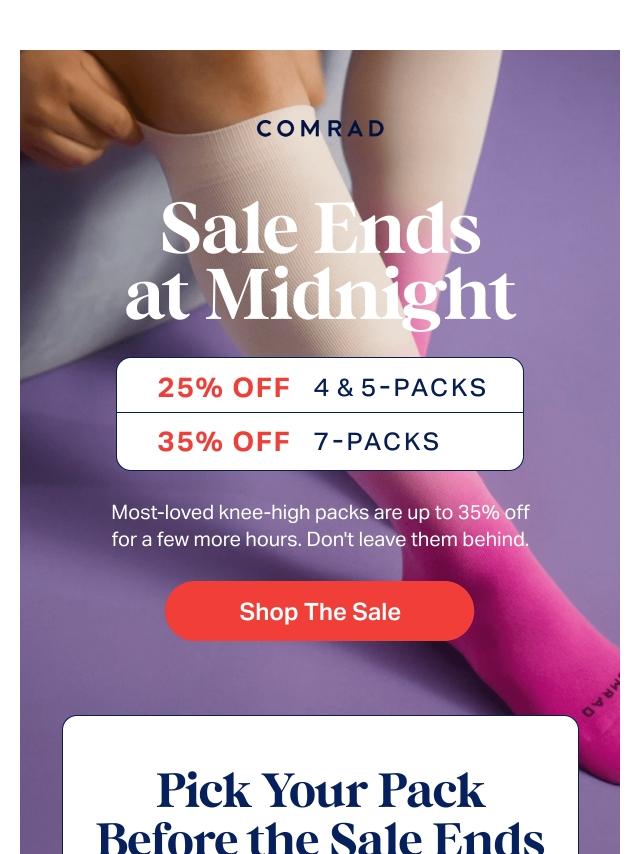
Task: Click the 7-PACKS label
Action: [x=376, y=441]
